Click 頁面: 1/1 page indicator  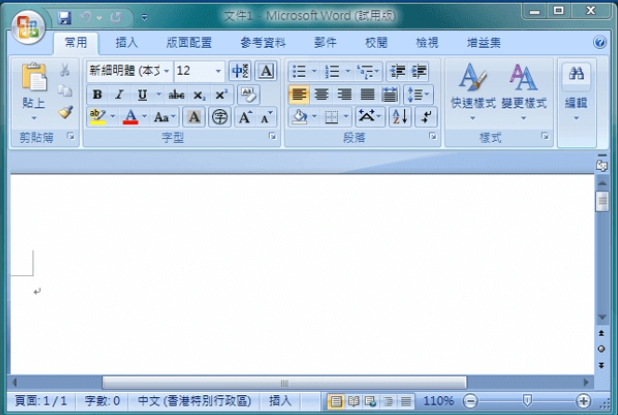pos(41,401)
